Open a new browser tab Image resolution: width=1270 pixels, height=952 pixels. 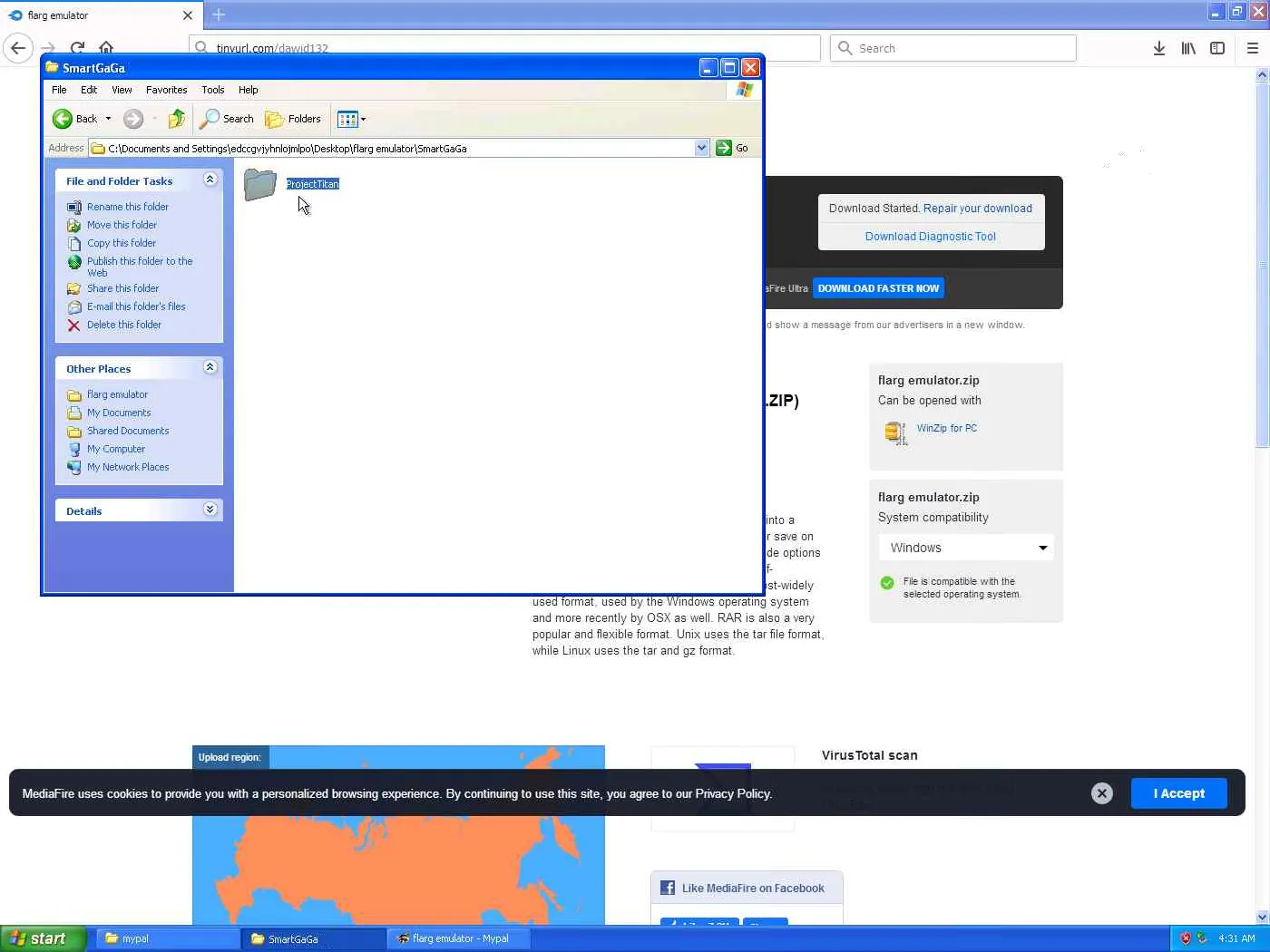tap(219, 15)
